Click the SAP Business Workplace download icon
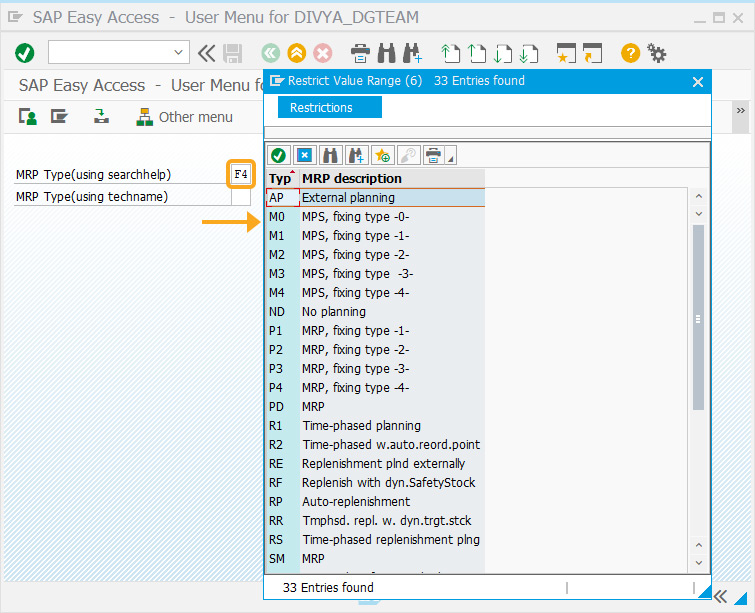The height and width of the screenshot is (613, 755). coord(101,117)
